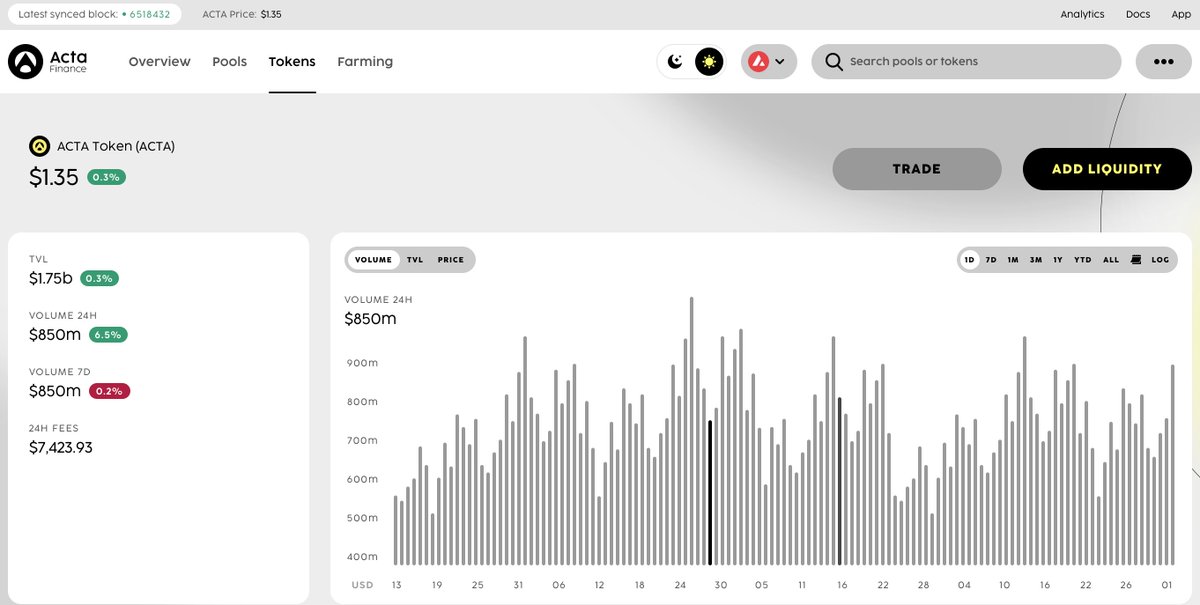The image size is (1200, 605).
Task: Open the Avalanche network selector dropdown
Action: (768, 62)
